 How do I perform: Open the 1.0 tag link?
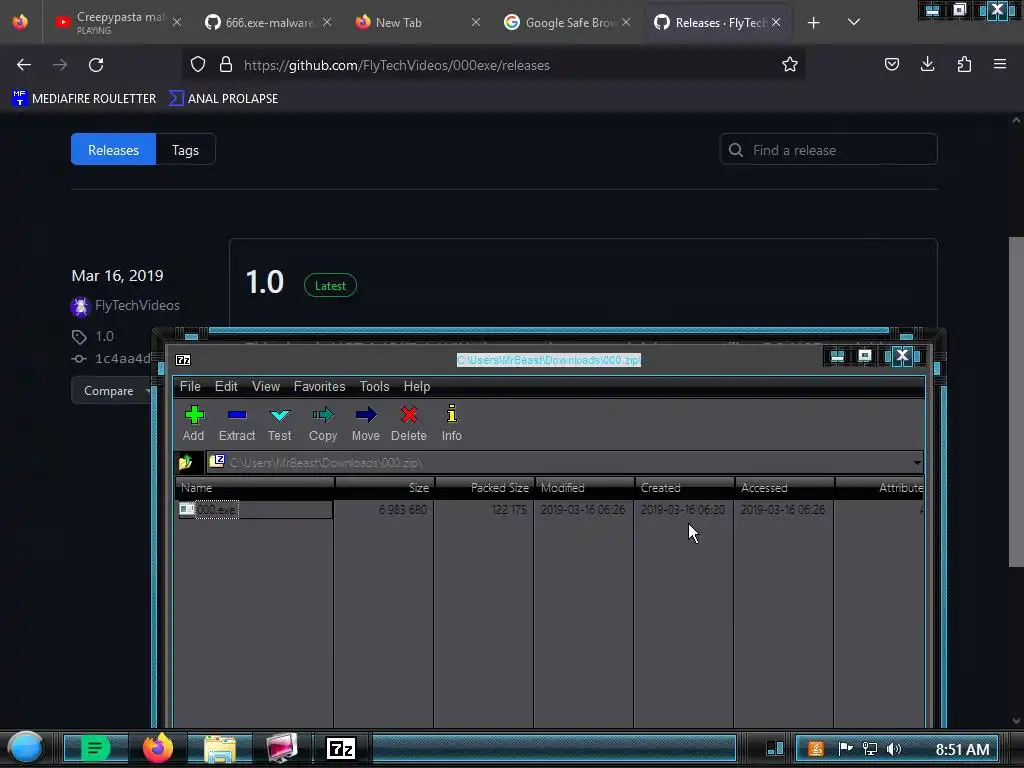104,336
